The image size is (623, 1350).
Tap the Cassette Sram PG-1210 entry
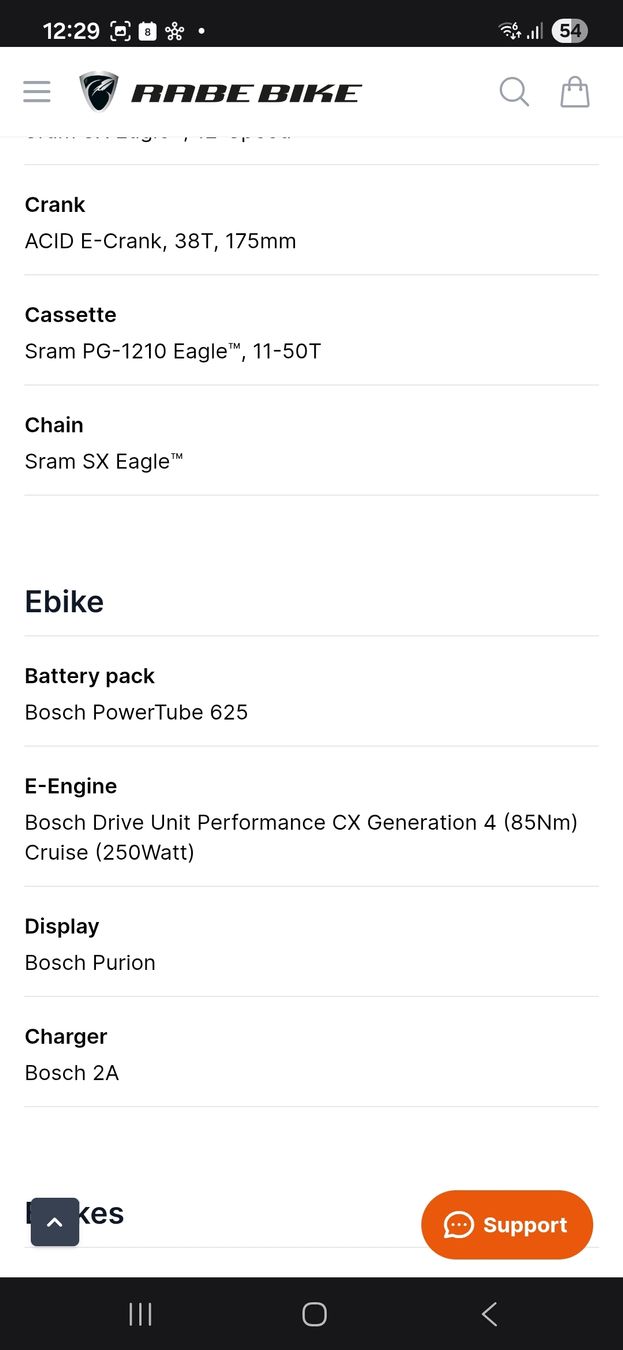[x=311, y=332]
